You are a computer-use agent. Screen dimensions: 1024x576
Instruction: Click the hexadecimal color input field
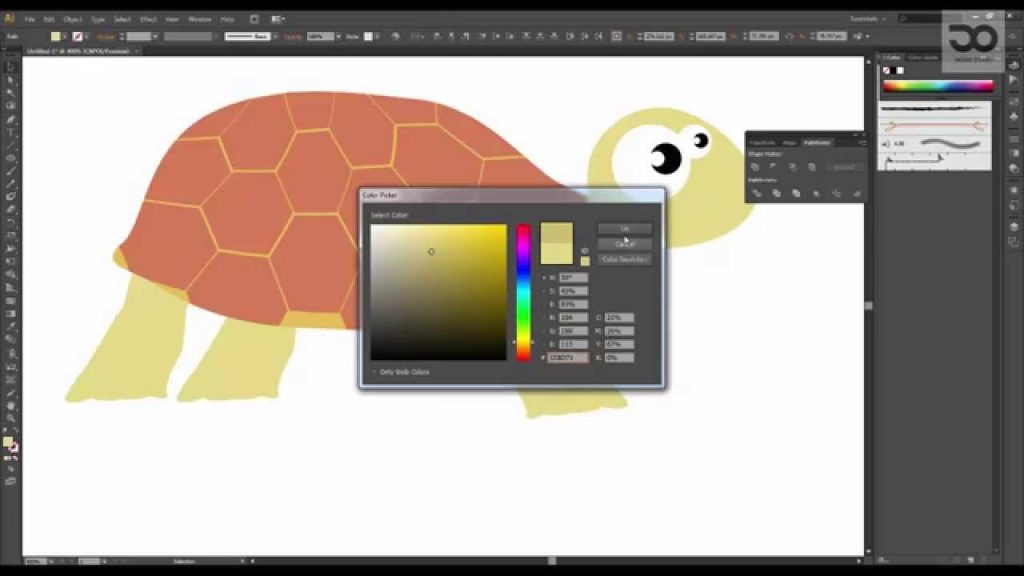(x=568, y=358)
